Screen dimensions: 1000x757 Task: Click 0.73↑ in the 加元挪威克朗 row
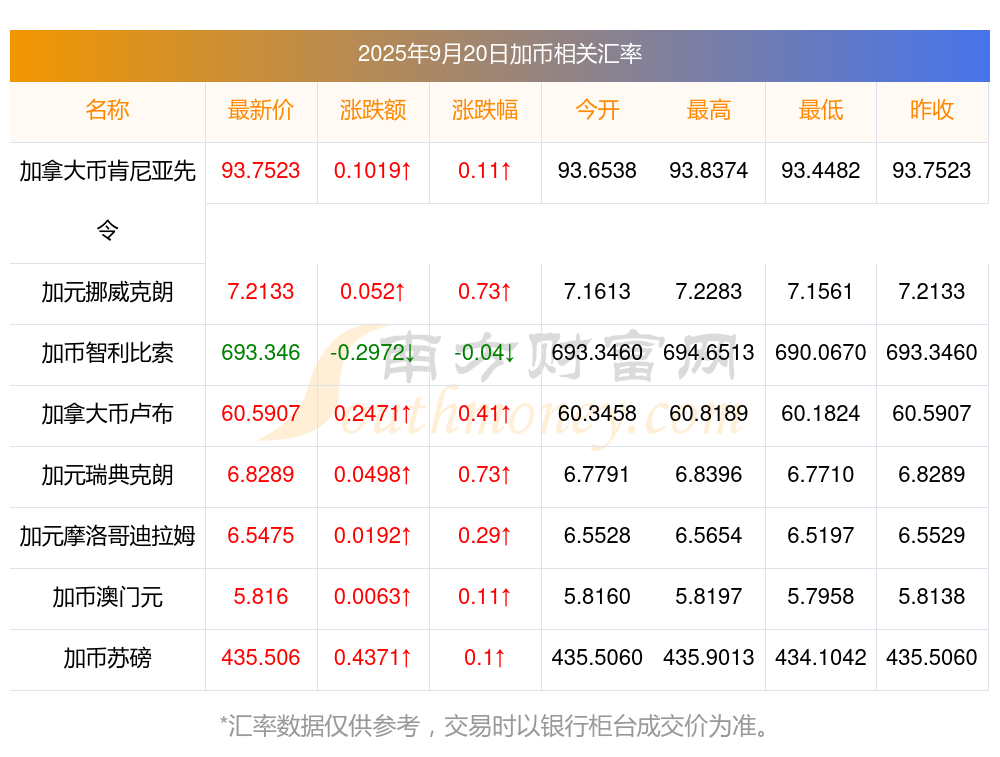tap(485, 291)
